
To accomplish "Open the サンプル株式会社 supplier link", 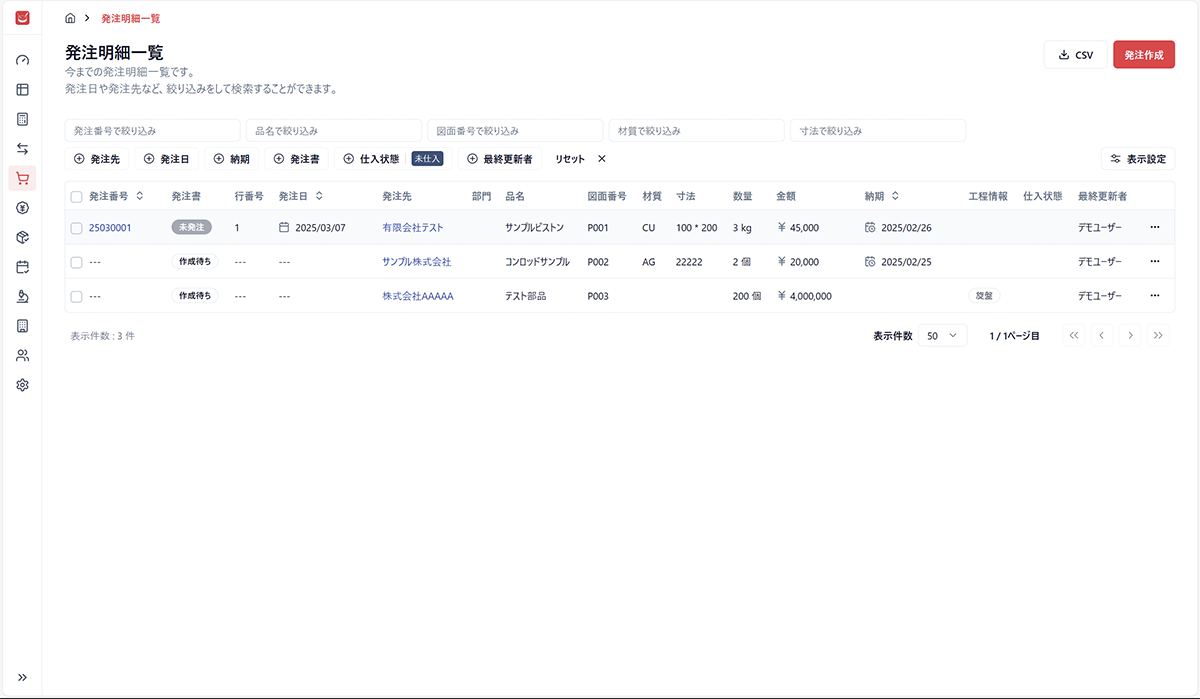I will (416, 262).
